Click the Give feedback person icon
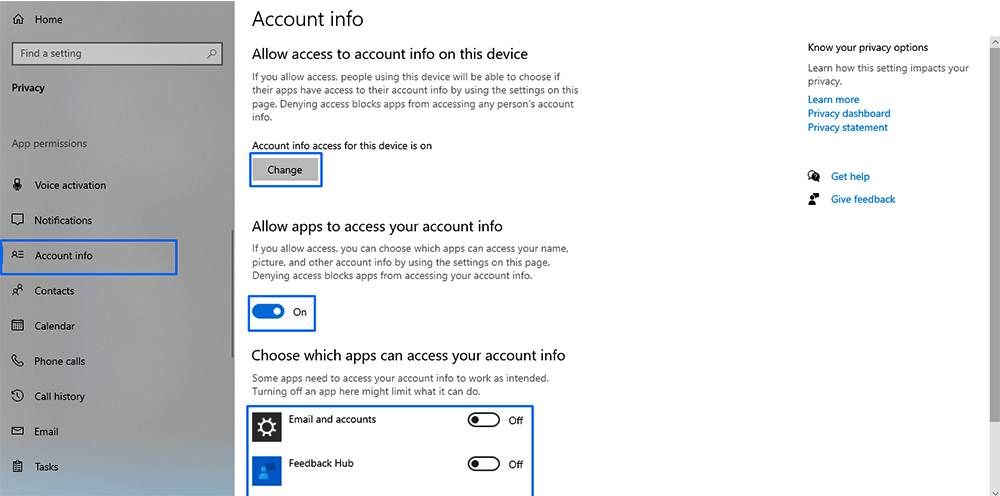 click(813, 199)
